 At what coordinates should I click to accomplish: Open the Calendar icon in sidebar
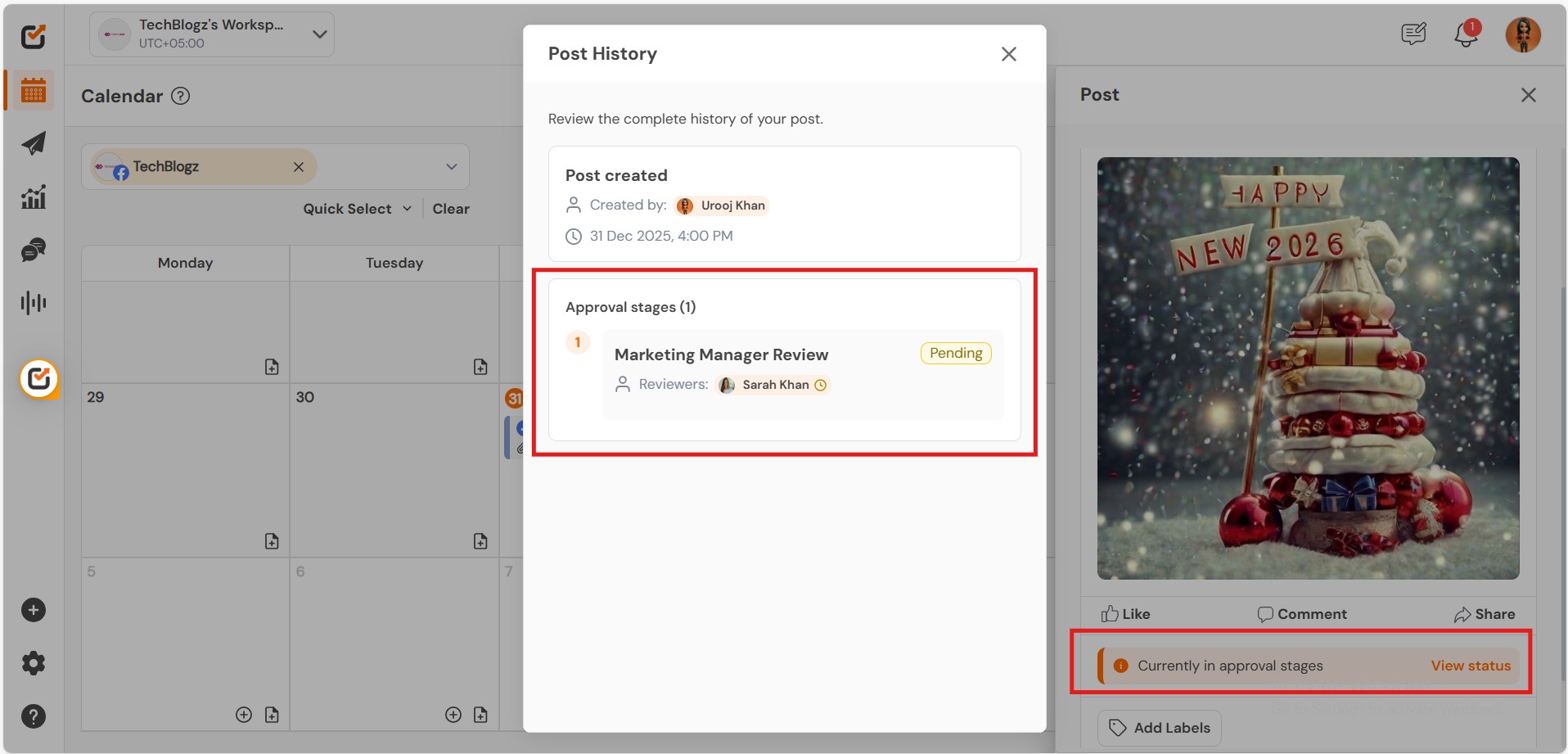tap(34, 90)
